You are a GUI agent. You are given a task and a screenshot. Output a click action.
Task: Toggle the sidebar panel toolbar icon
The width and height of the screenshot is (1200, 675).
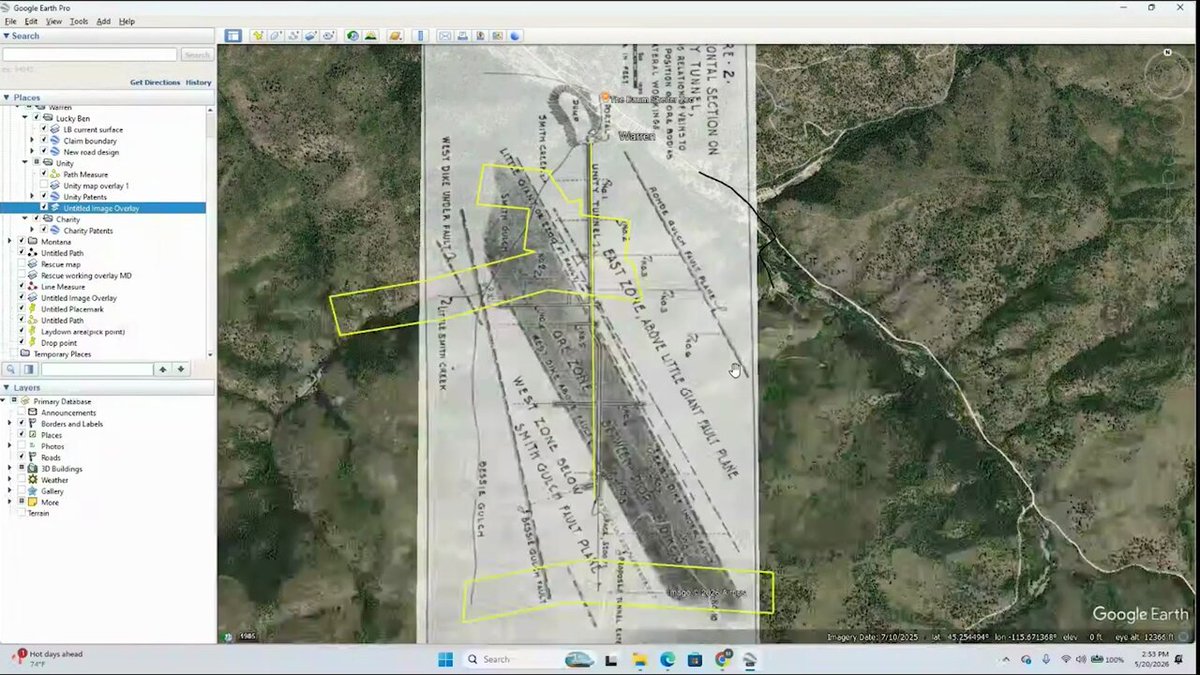point(233,36)
